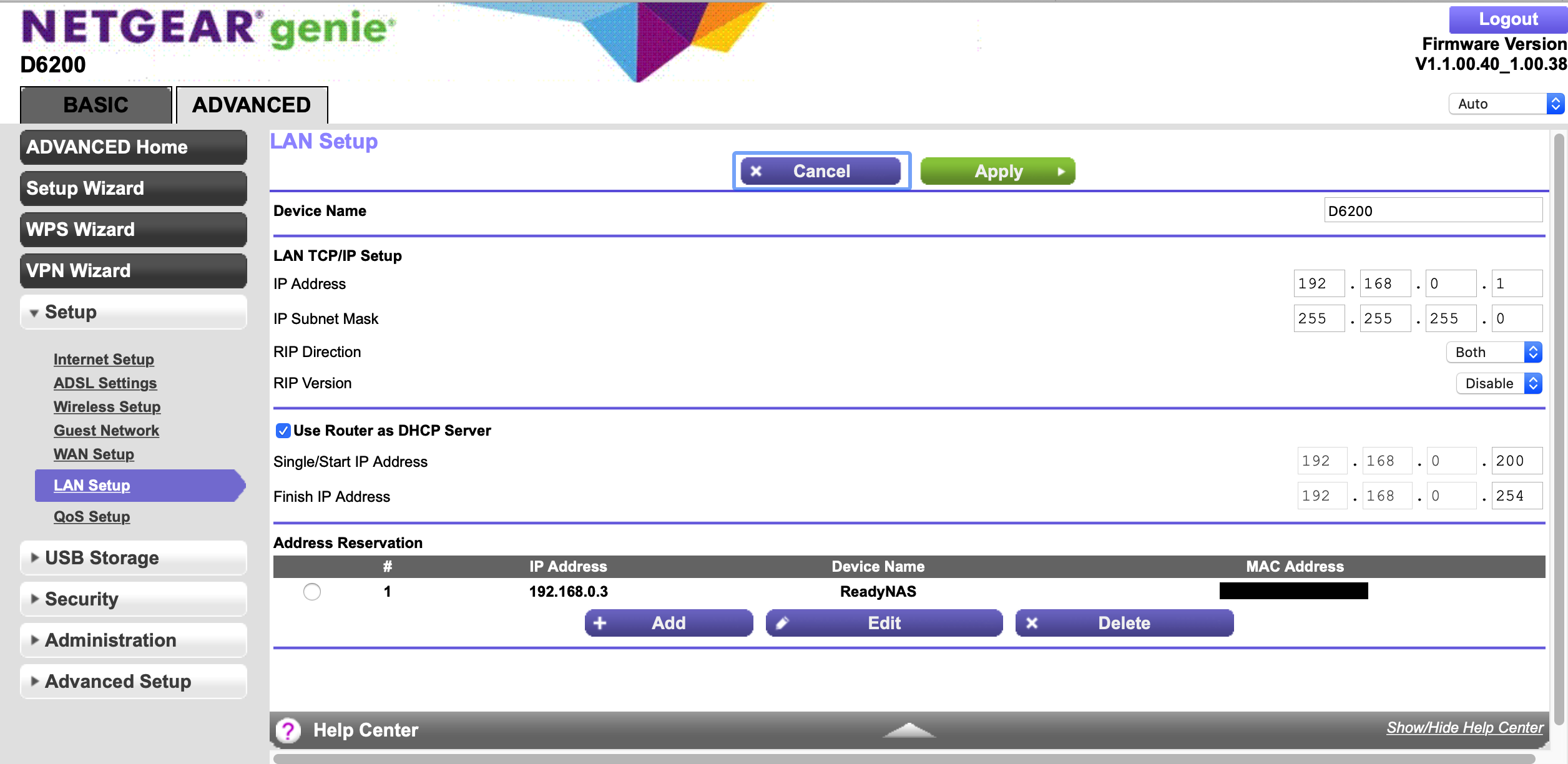The height and width of the screenshot is (764, 1568).
Task: Expand the Administration section
Action: coord(134,640)
